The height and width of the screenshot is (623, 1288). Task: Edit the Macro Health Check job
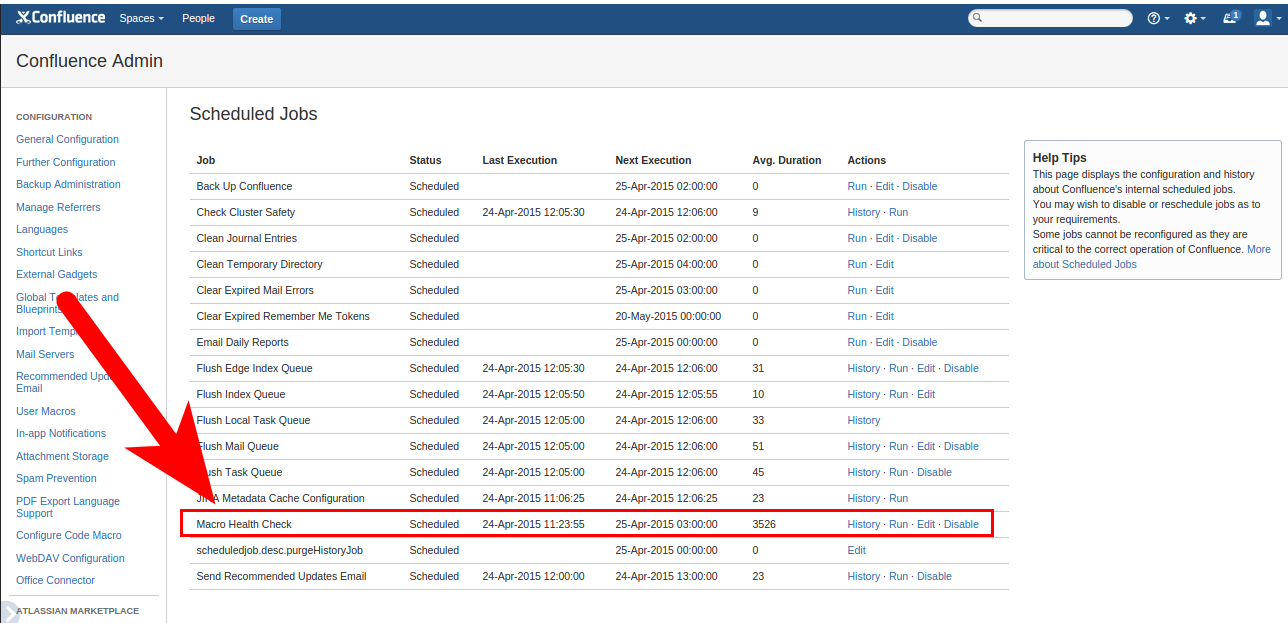926,525
